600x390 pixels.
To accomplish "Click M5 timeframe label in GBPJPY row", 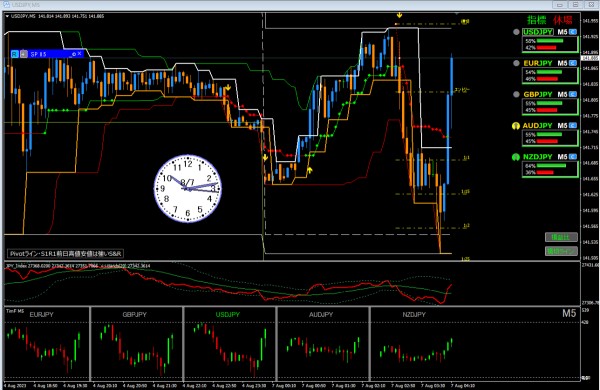I will coord(562,94).
